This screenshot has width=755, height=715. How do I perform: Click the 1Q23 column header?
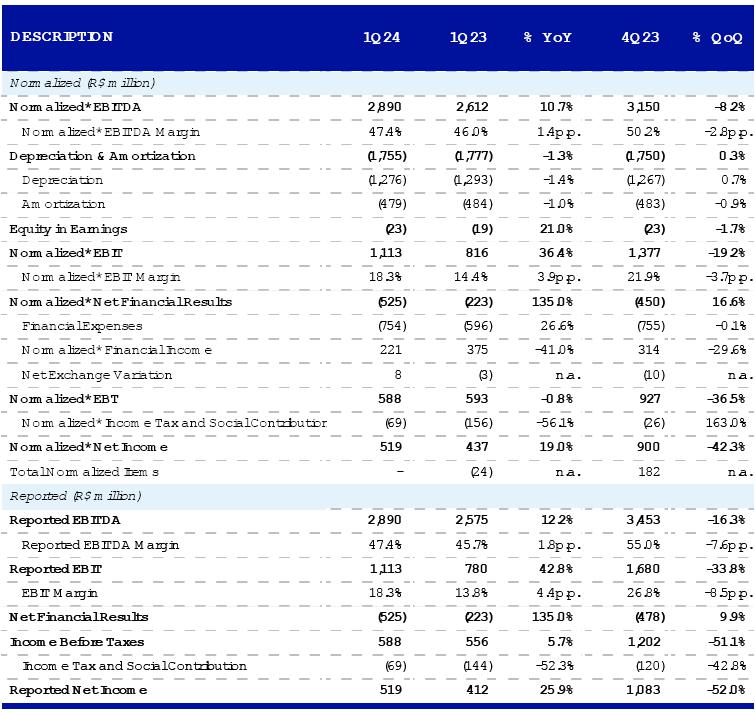click(x=468, y=38)
